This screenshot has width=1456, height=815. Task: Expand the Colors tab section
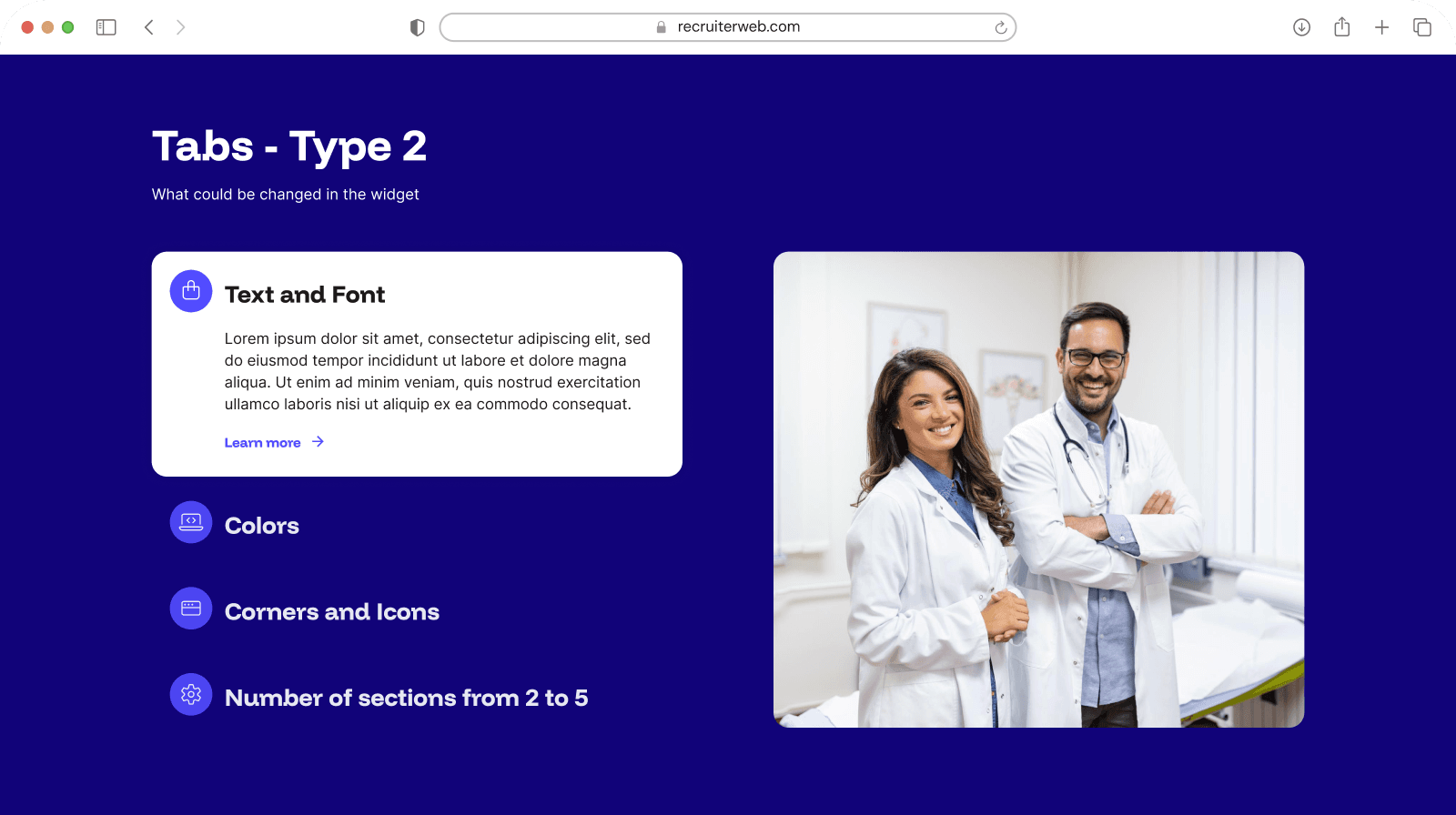pyautogui.click(x=262, y=526)
